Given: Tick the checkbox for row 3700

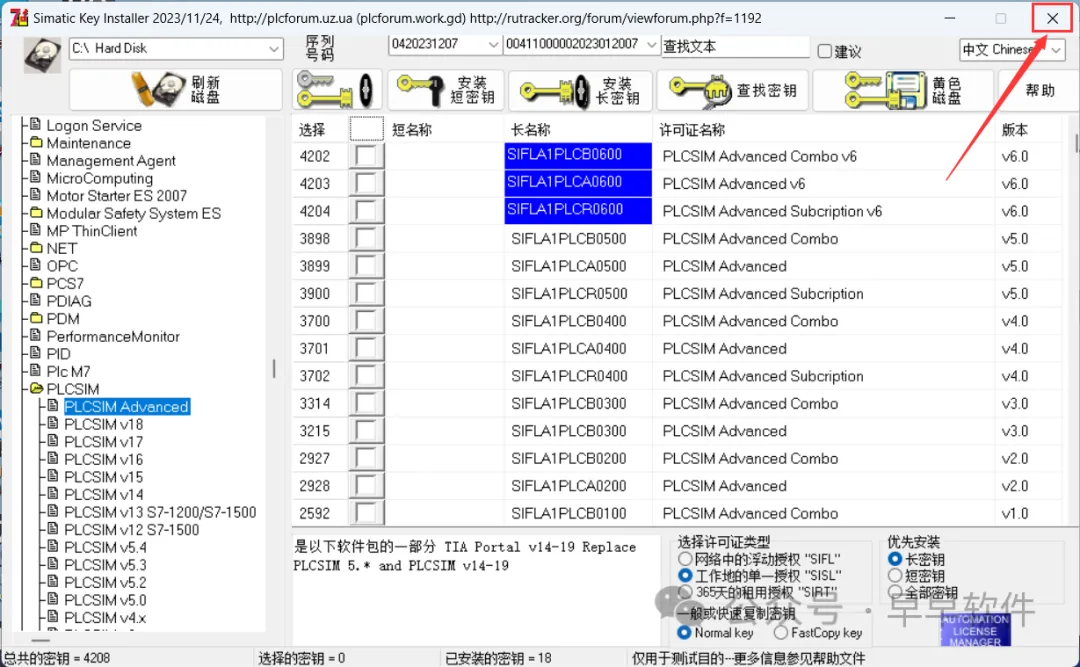Looking at the screenshot, I should [366, 321].
